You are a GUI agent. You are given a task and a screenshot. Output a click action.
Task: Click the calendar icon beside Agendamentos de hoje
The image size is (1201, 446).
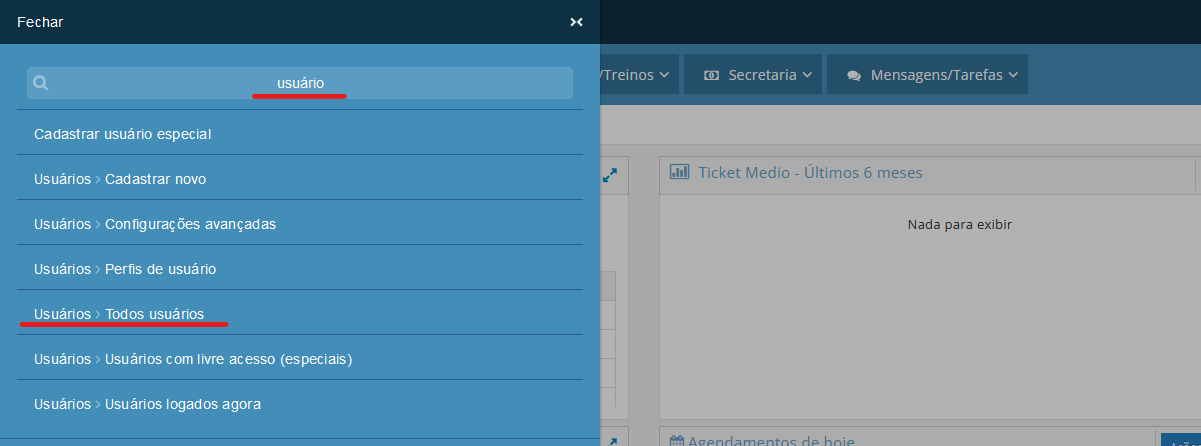[676, 441]
